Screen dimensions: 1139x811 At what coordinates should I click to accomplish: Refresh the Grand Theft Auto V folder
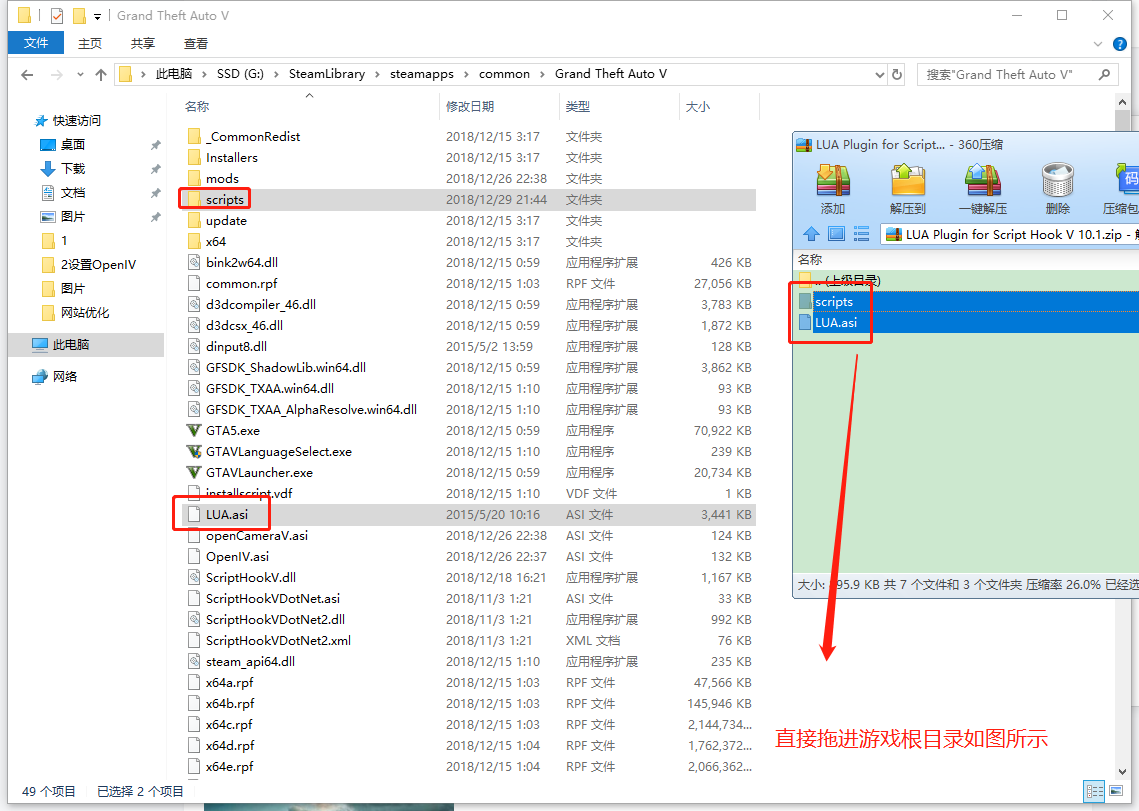pos(897,74)
